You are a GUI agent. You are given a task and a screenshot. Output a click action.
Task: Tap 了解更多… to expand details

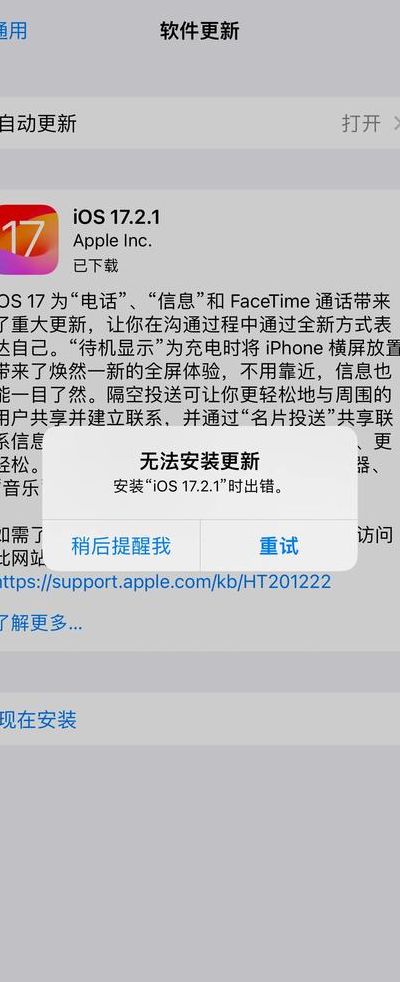tap(41, 623)
